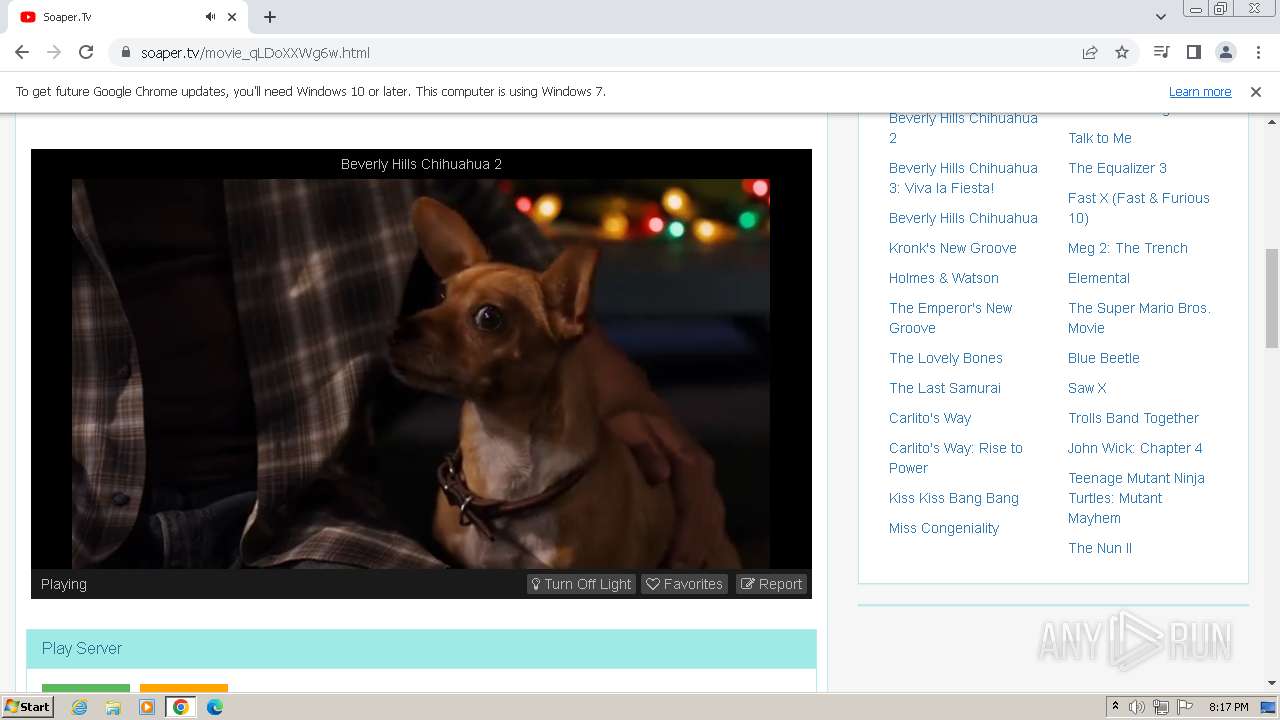Open Windows Media Player taskbar icon
This screenshot has height=720, width=1280.
pyautogui.click(x=147, y=707)
